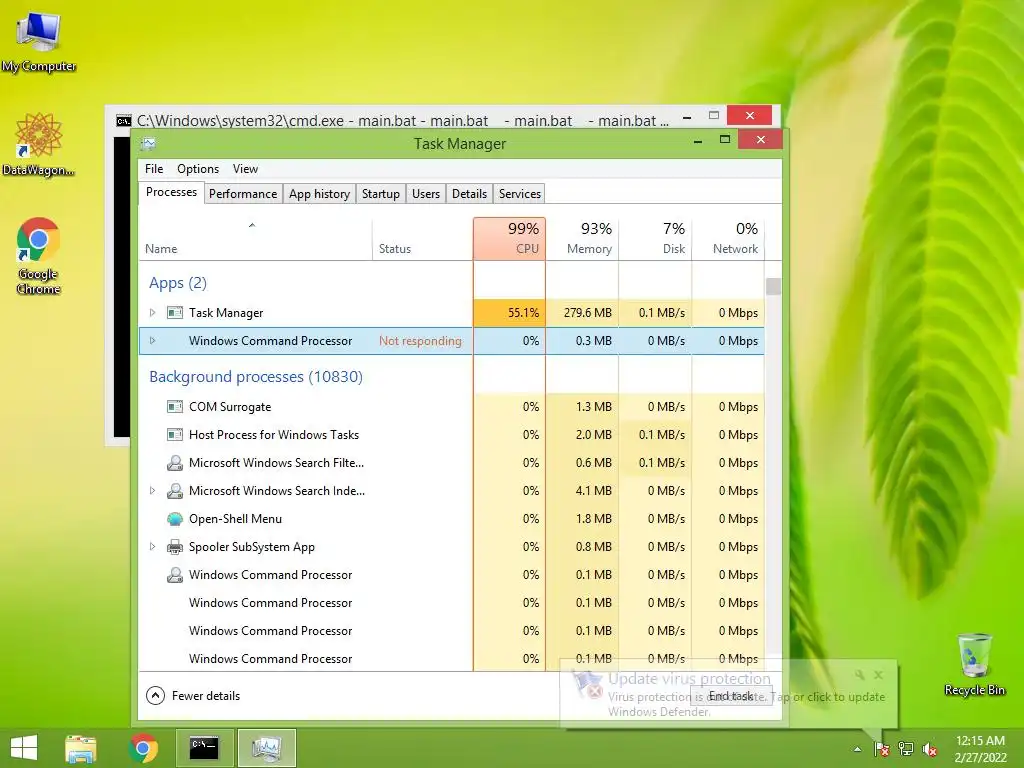
Task: Click Host Process for Windows Tasks icon
Action: [x=174, y=435]
